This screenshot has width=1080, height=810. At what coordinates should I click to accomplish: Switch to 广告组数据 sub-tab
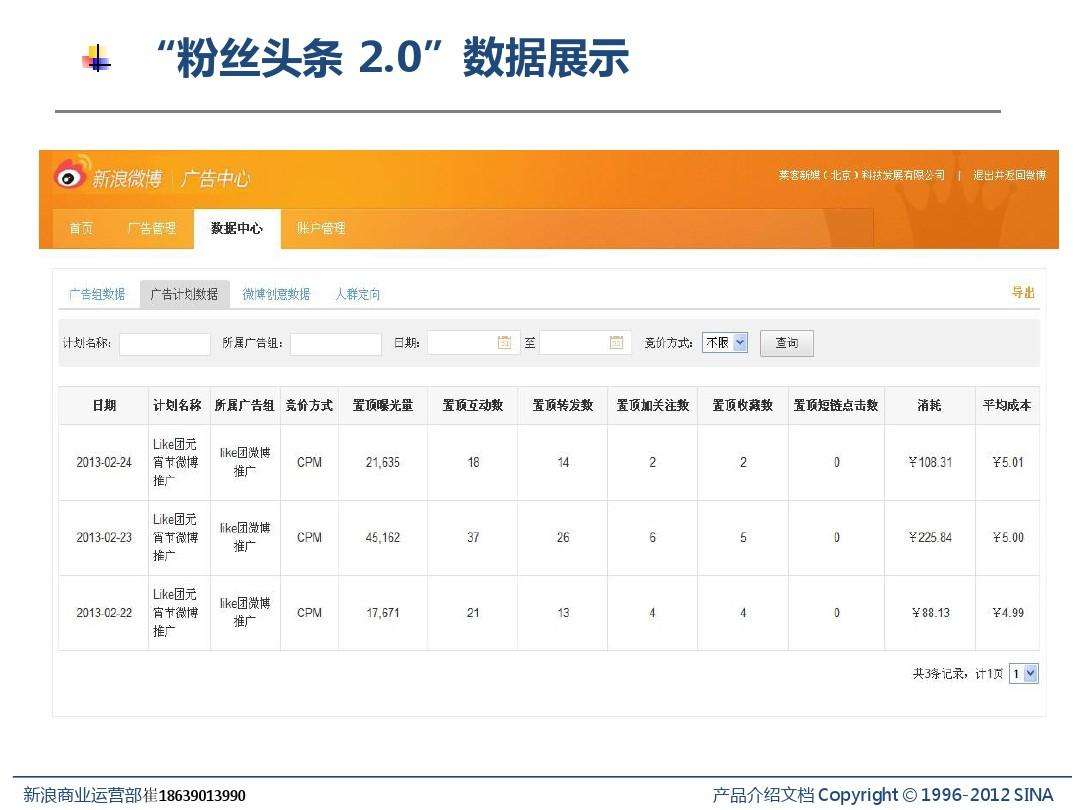click(x=97, y=294)
